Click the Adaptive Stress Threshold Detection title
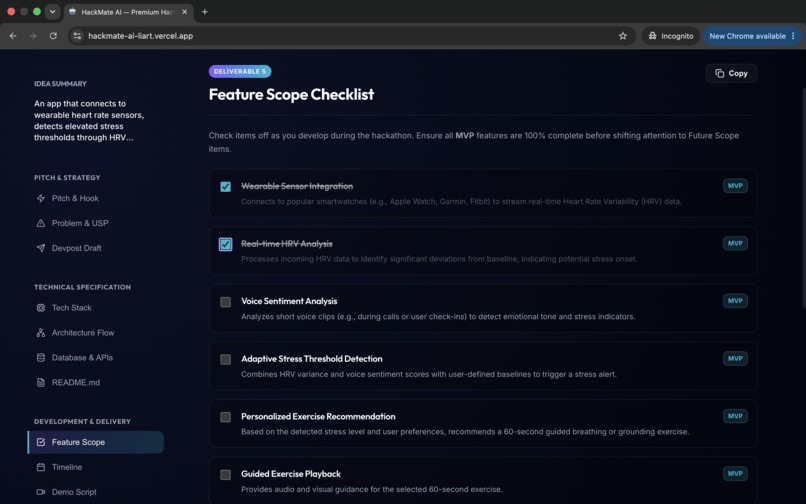The height and width of the screenshot is (504, 806). 312,359
